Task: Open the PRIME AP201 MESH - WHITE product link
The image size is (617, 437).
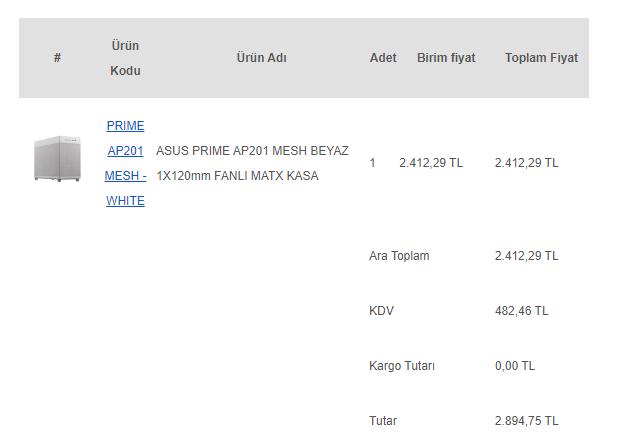Action: 125,163
